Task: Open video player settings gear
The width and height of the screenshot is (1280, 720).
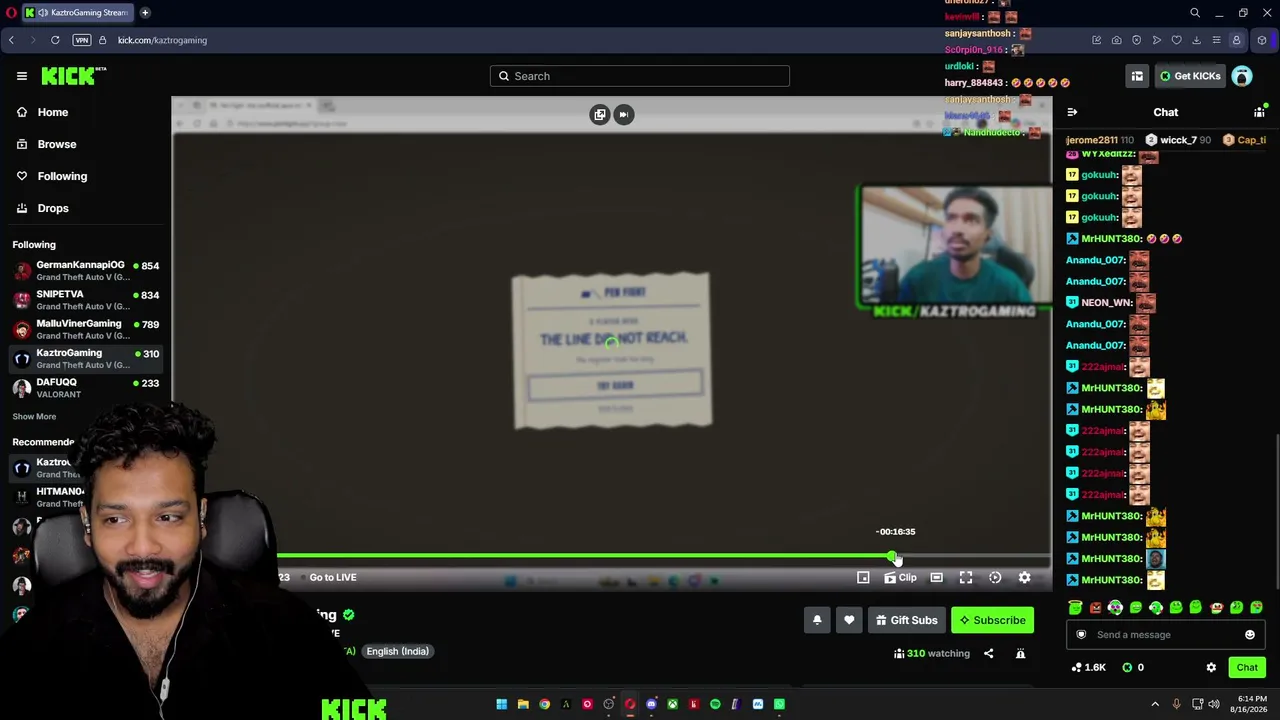Action: coord(1024,577)
